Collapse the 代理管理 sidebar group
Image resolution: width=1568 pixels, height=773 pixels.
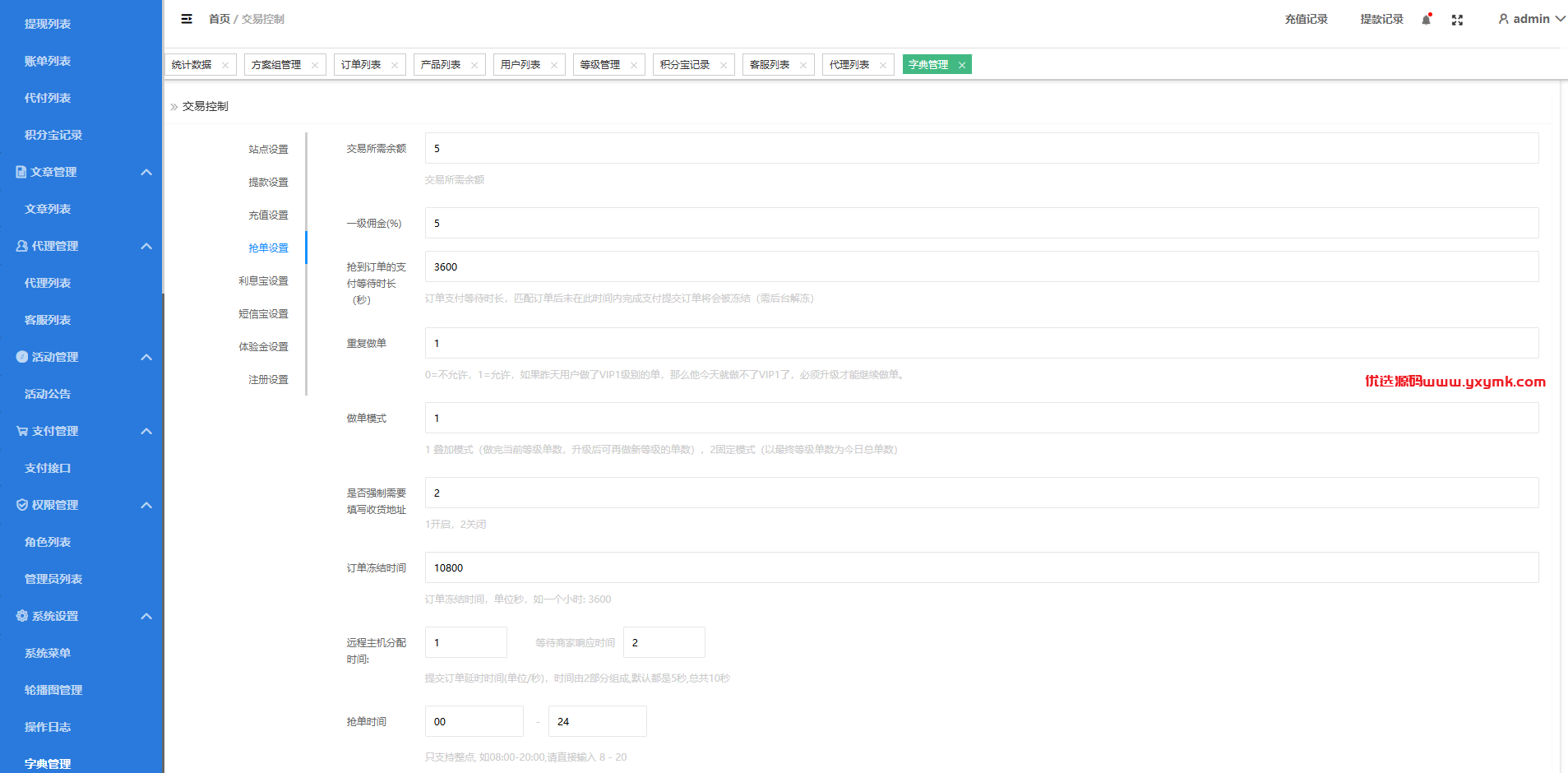[x=146, y=246]
